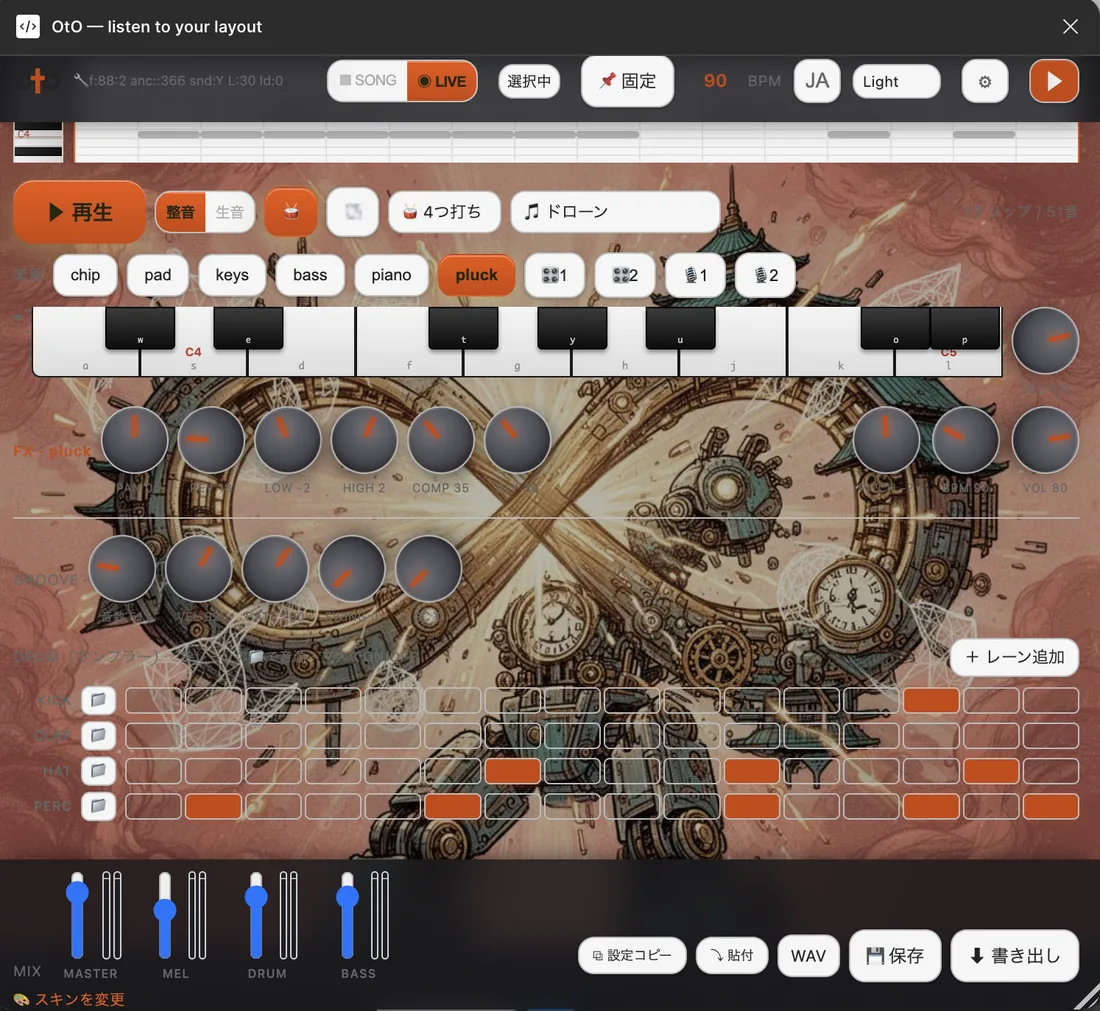Screen dimensions: 1100x1011
Task: Add a lane with レーン追加
Action: (1014, 657)
